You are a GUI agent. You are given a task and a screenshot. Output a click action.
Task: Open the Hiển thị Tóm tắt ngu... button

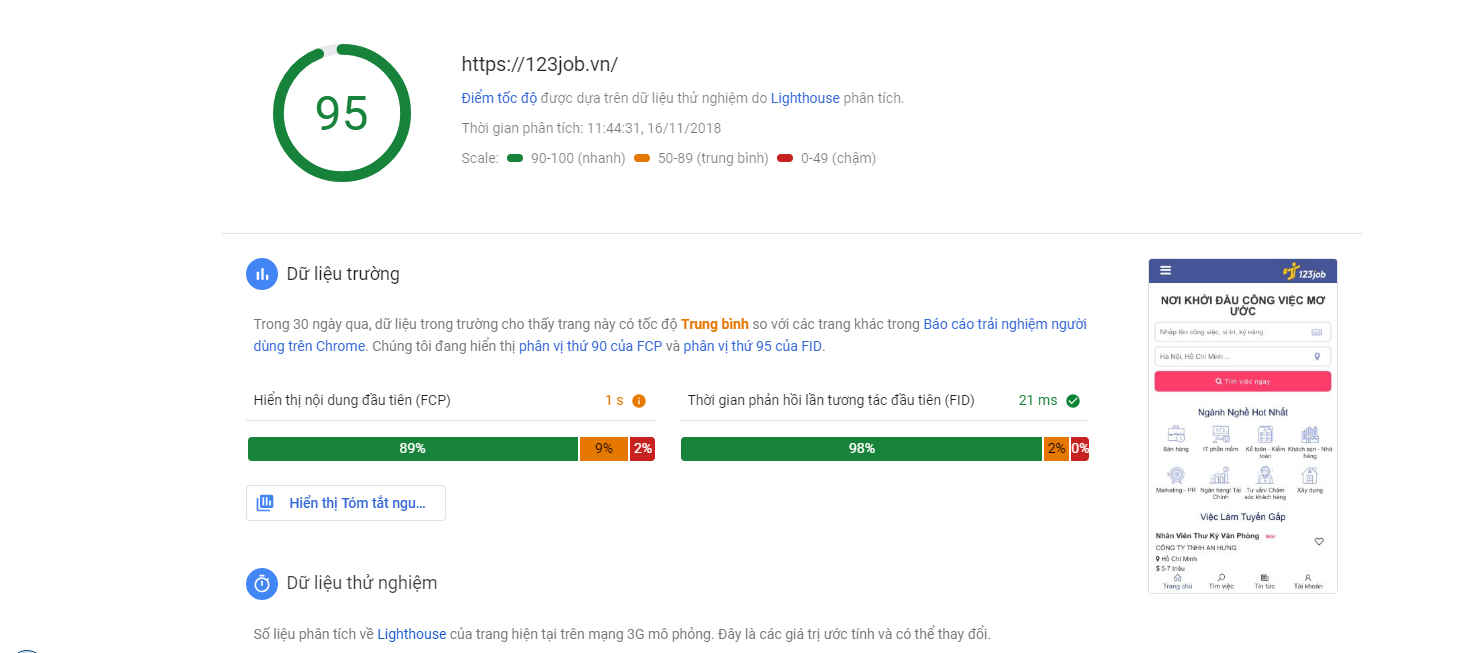click(346, 503)
